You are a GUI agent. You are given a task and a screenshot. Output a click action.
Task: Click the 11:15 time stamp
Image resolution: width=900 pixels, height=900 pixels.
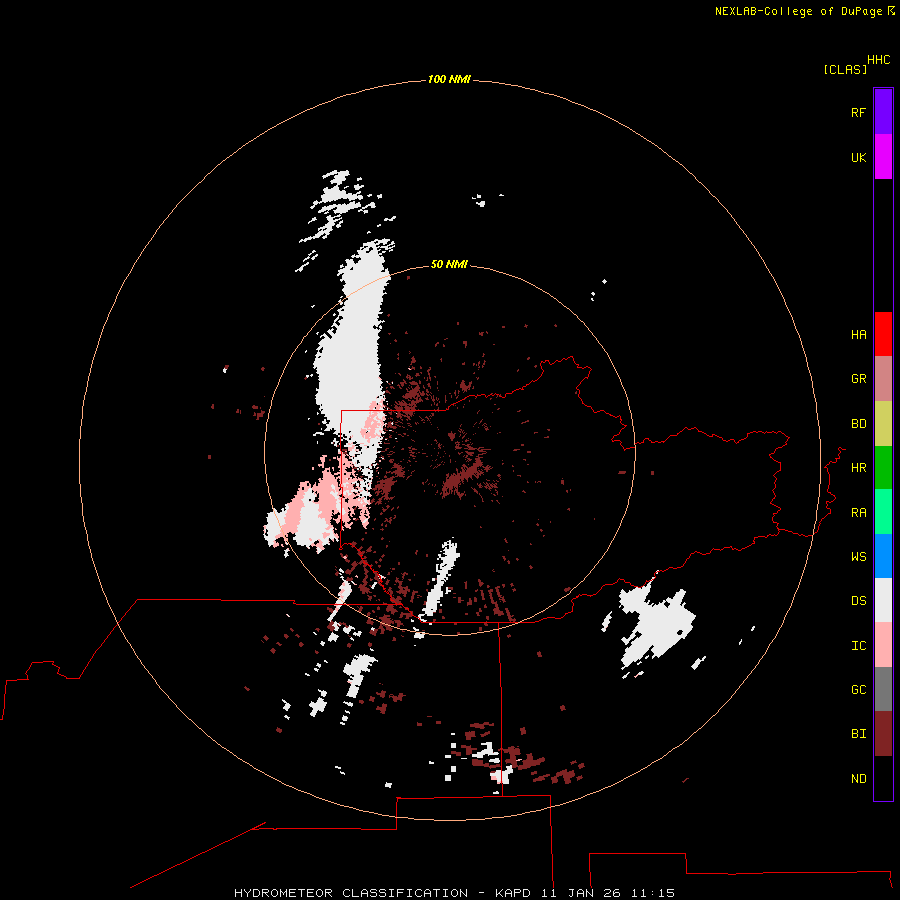pos(653,893)
